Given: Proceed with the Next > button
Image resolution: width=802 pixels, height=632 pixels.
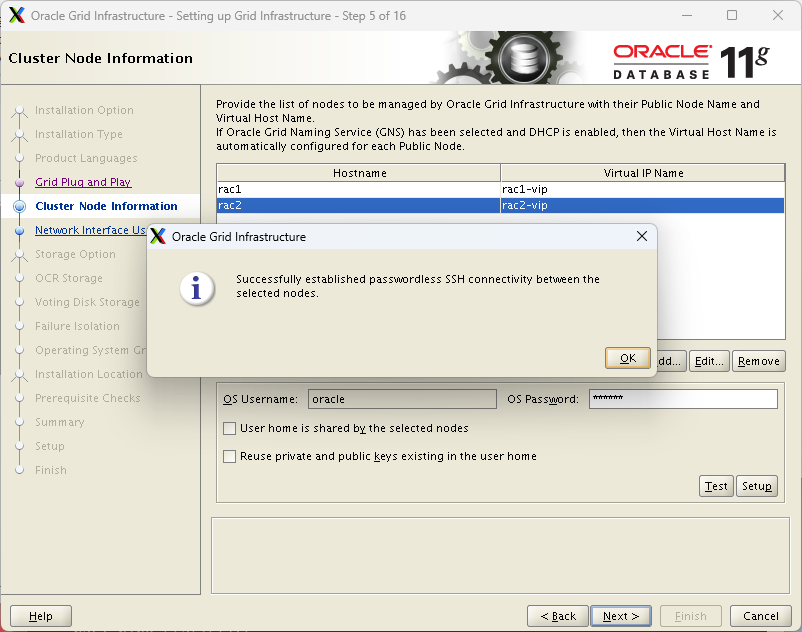Looking at the screenshot, I should [x=621, y=616].
